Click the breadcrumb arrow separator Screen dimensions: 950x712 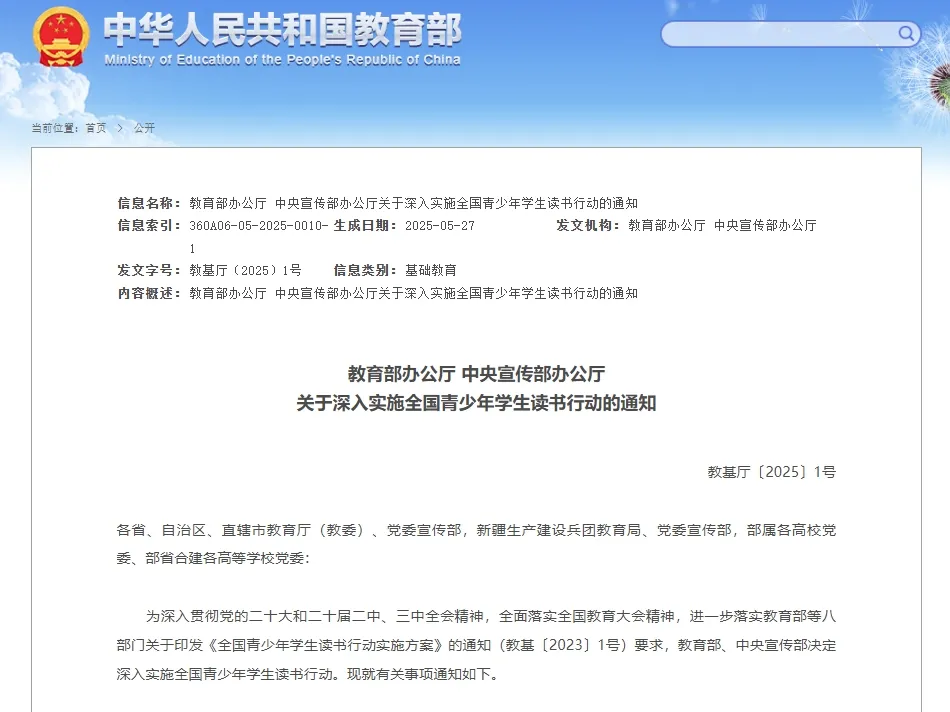coord(120,128)
